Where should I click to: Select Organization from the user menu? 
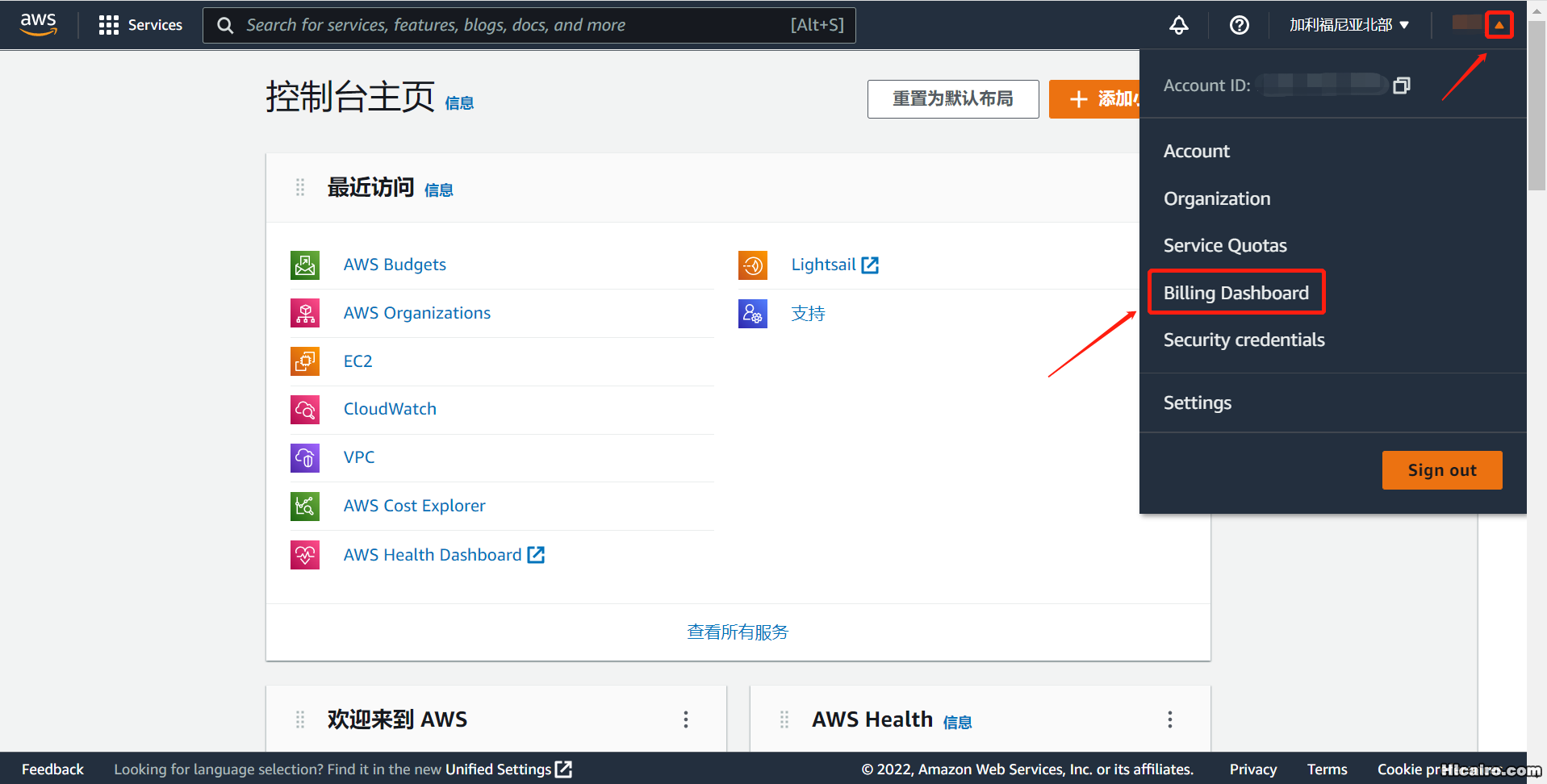tap(1216, 198)
